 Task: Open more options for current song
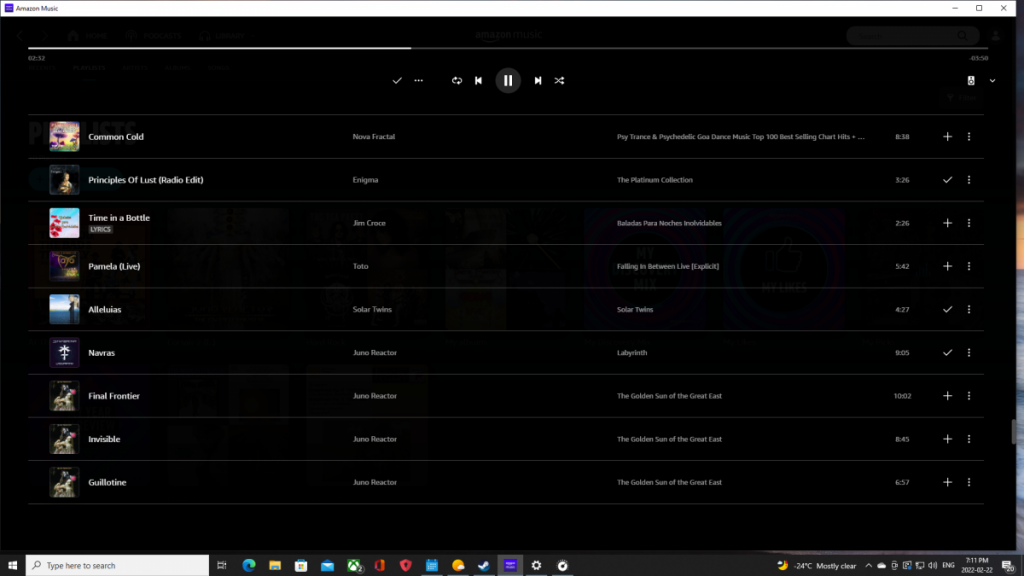pos(419,80)
